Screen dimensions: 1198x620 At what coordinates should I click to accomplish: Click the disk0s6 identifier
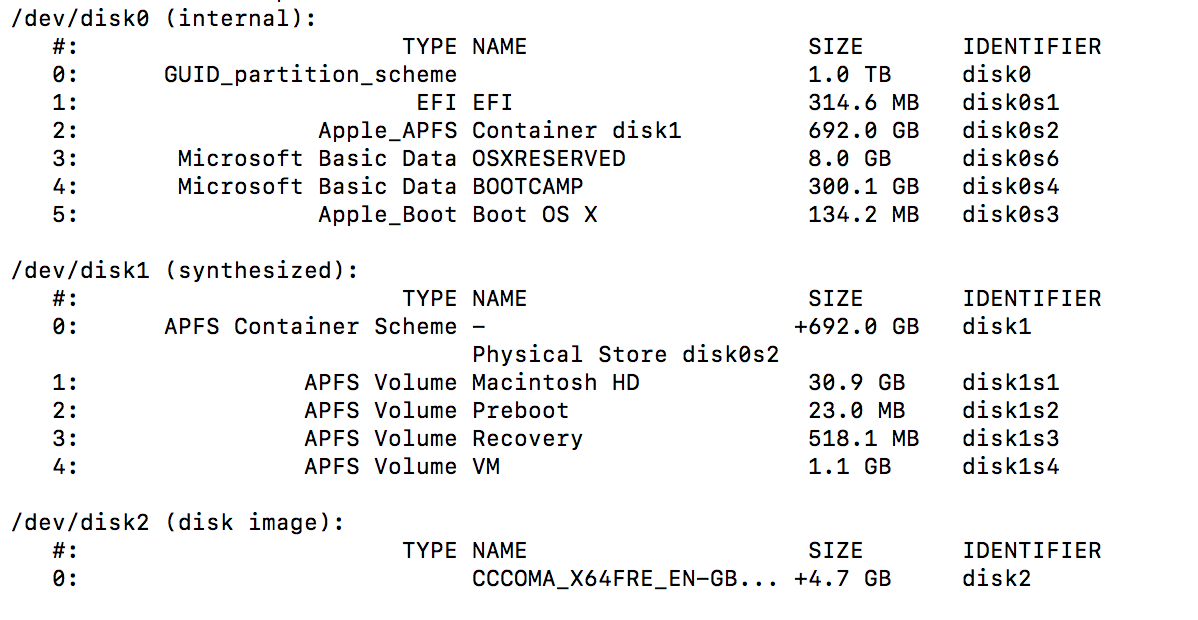1010,158
